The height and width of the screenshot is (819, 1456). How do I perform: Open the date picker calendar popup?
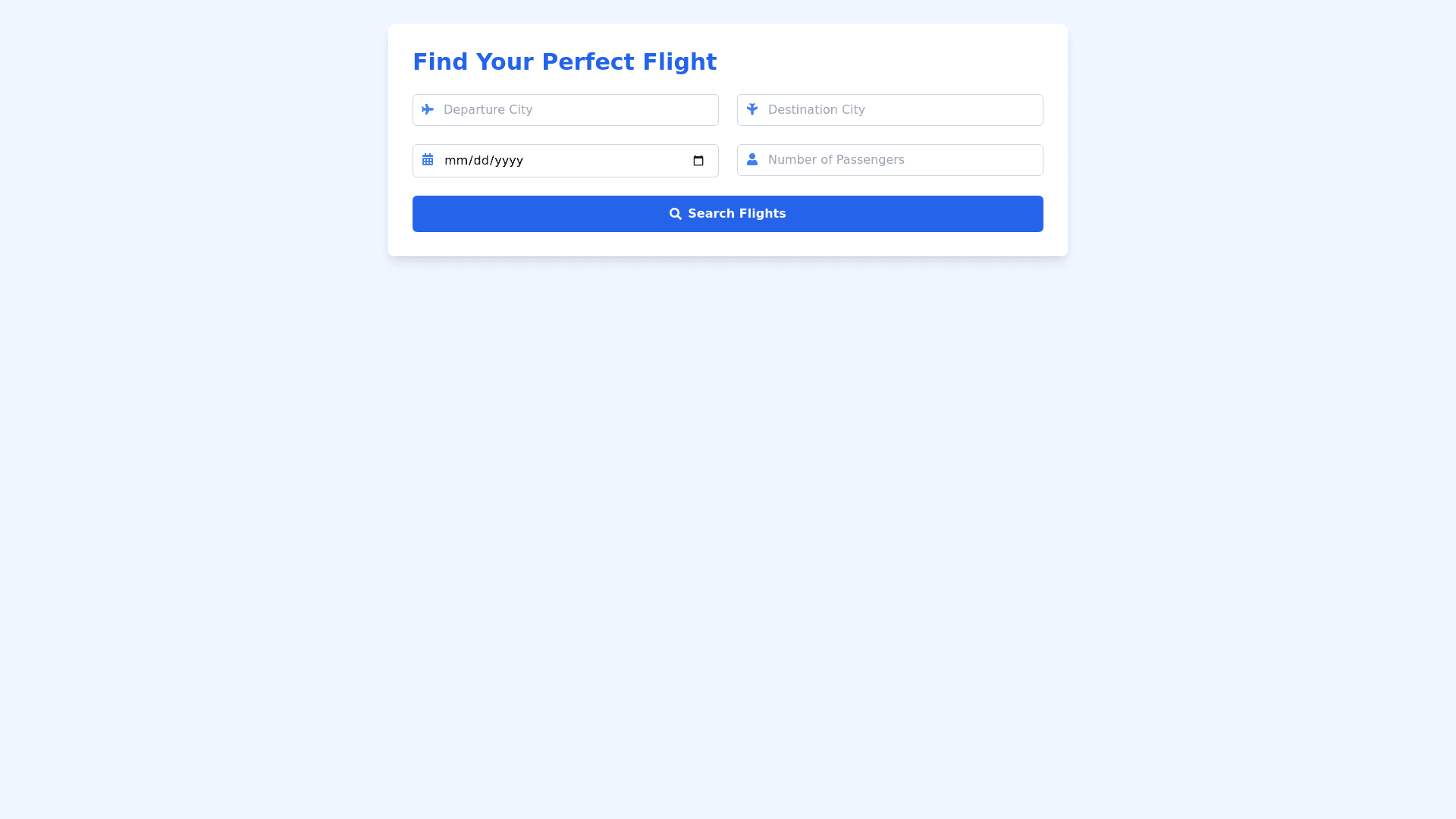coord(698,161)
